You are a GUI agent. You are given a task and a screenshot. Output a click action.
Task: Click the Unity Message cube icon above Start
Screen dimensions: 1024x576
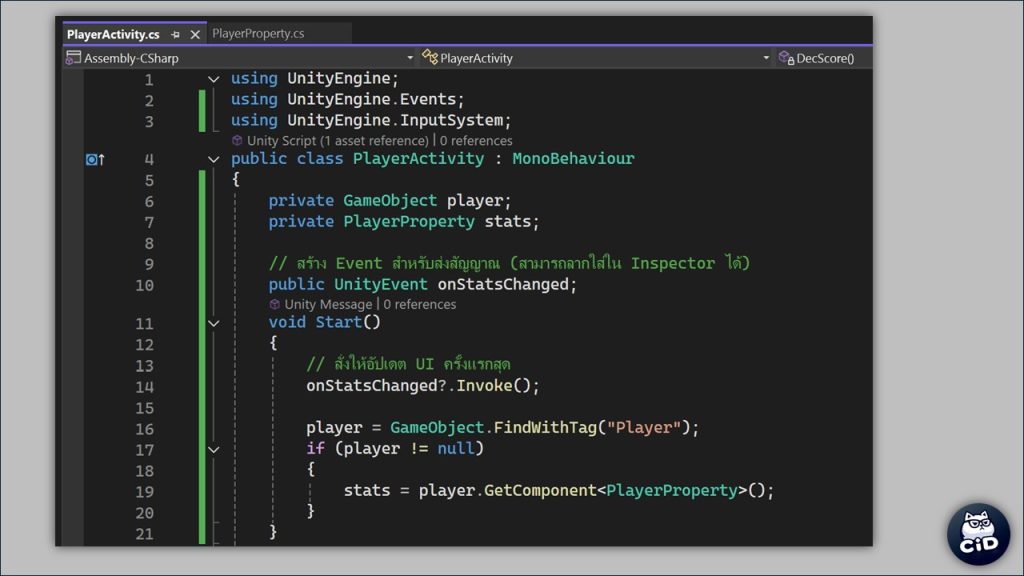tap(275, 304)
